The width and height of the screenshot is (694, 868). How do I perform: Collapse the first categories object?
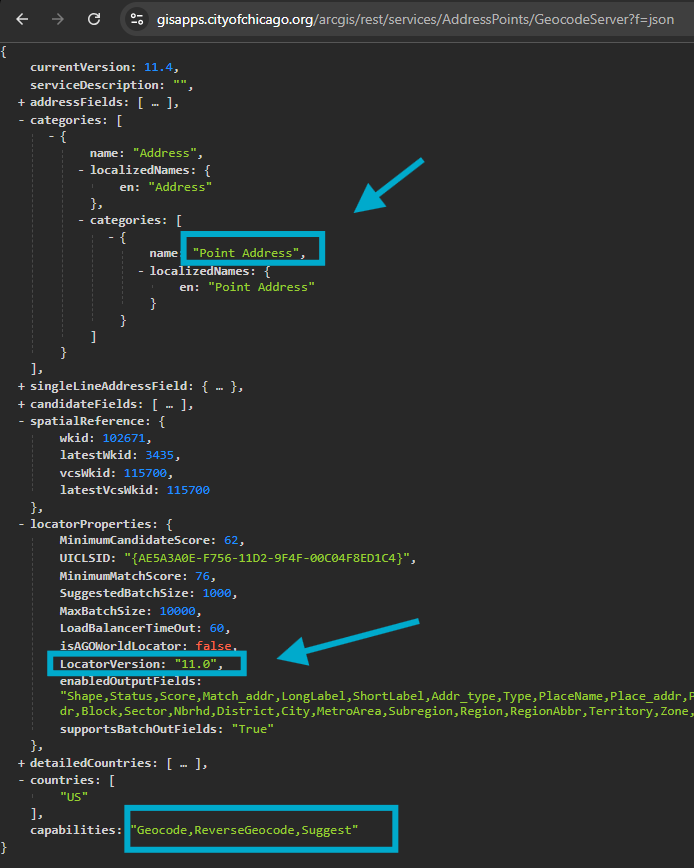click(51, 136)
